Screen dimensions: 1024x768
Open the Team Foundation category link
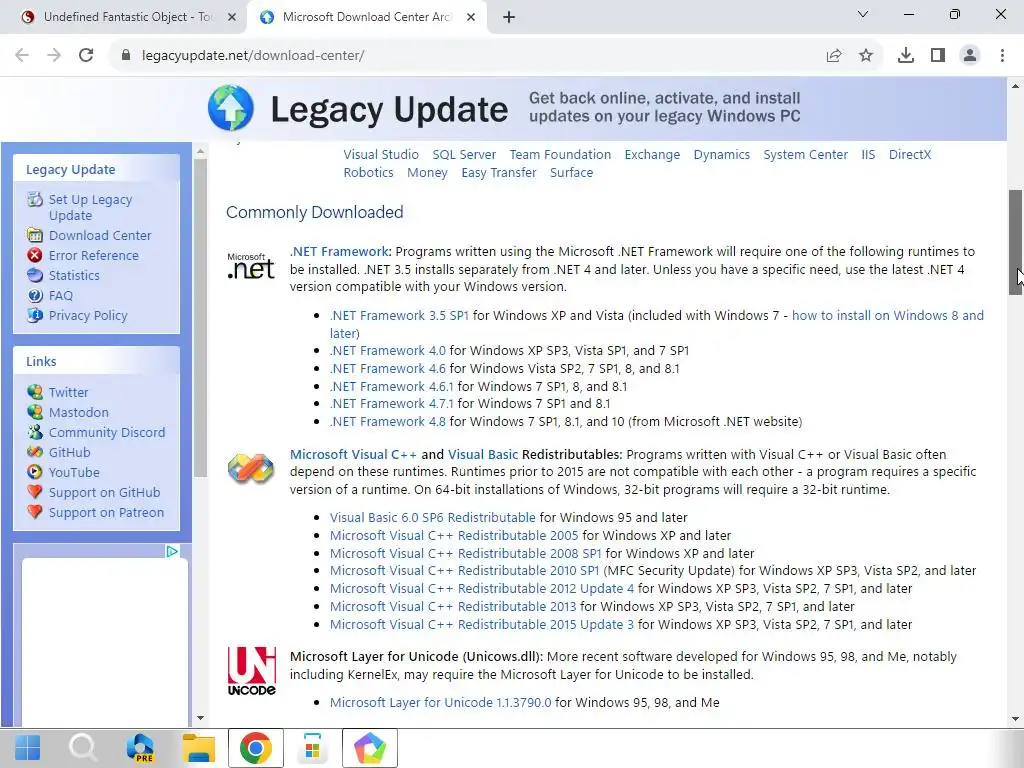560,155
